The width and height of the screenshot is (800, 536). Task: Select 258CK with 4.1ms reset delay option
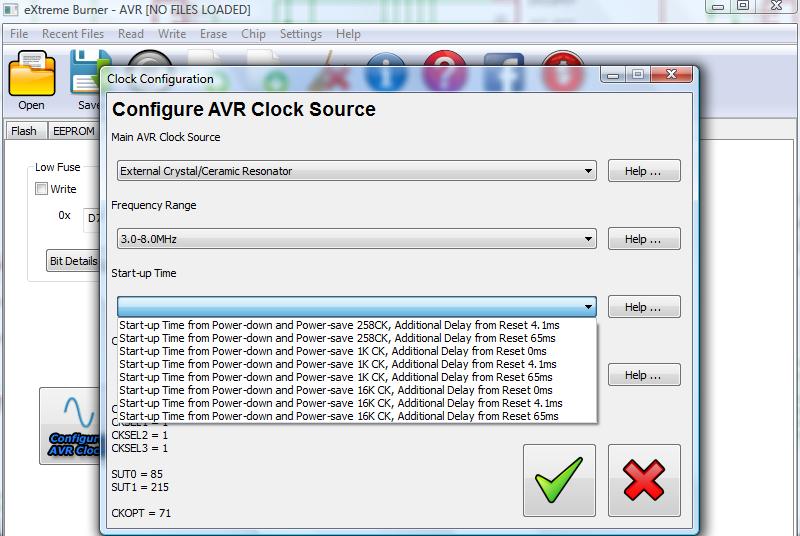(x=357, y=325)
